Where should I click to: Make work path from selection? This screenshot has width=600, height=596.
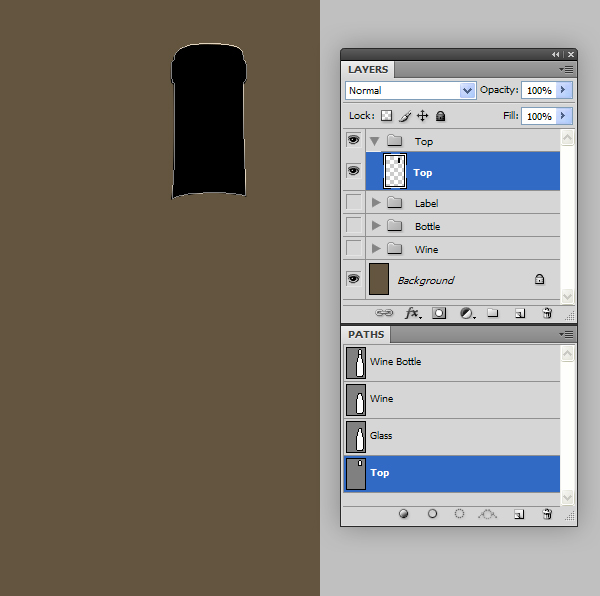488,514
